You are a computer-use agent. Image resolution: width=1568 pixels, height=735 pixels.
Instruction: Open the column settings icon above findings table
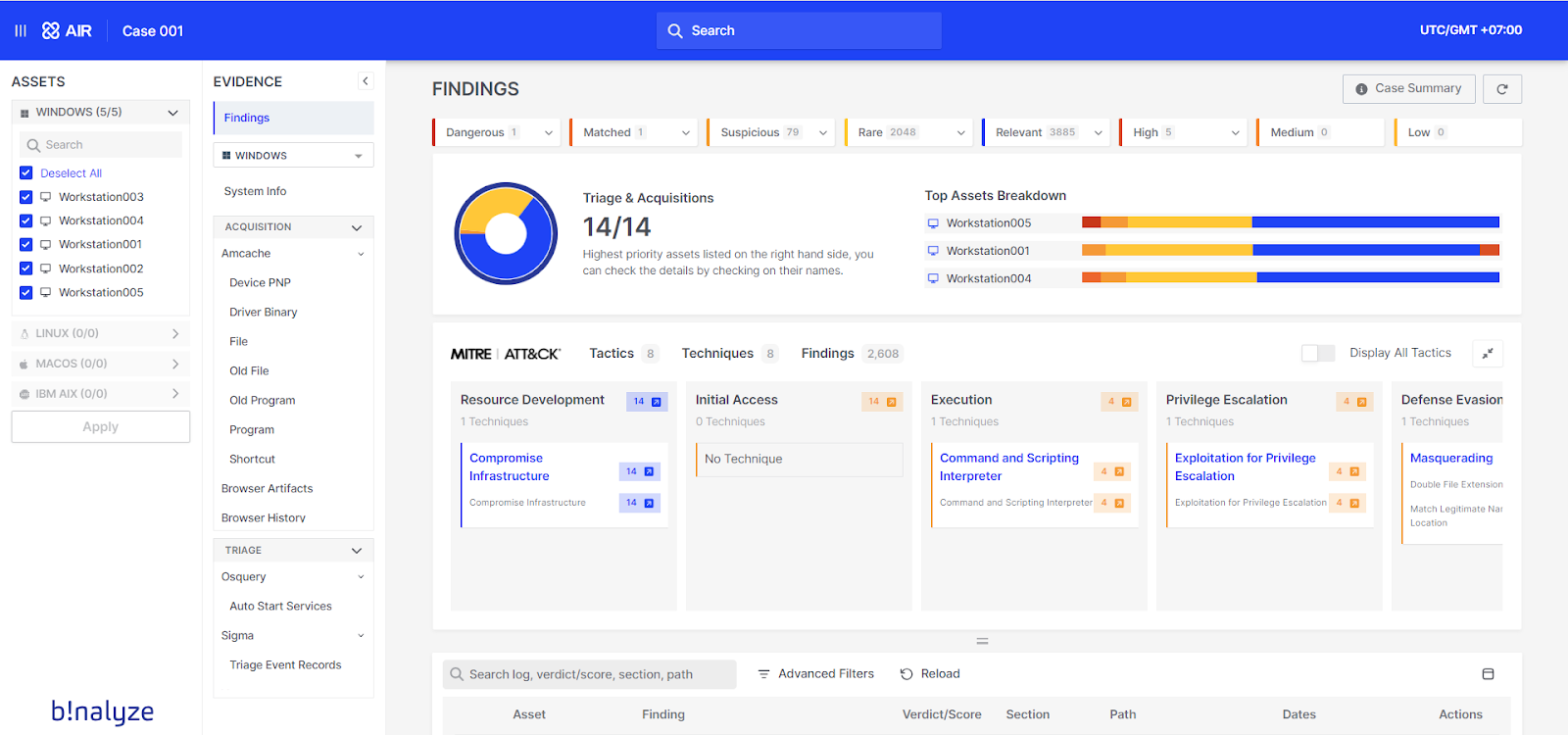pyautogui.click(x=1488, y=674)
